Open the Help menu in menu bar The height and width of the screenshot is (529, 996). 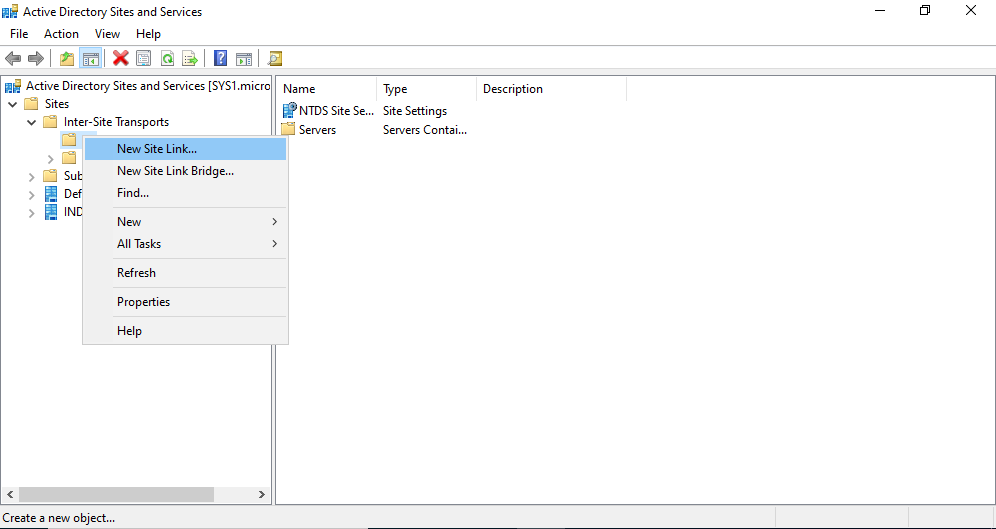pos(148,34)
